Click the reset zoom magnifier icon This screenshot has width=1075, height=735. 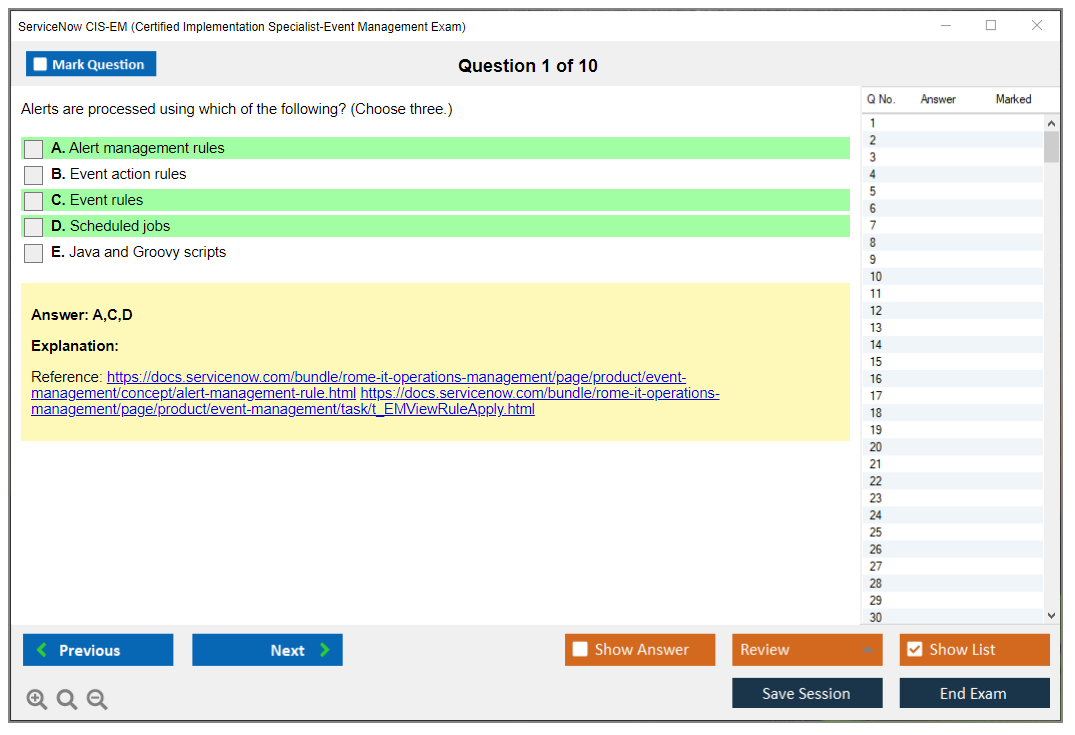click(x=67, y=700)
